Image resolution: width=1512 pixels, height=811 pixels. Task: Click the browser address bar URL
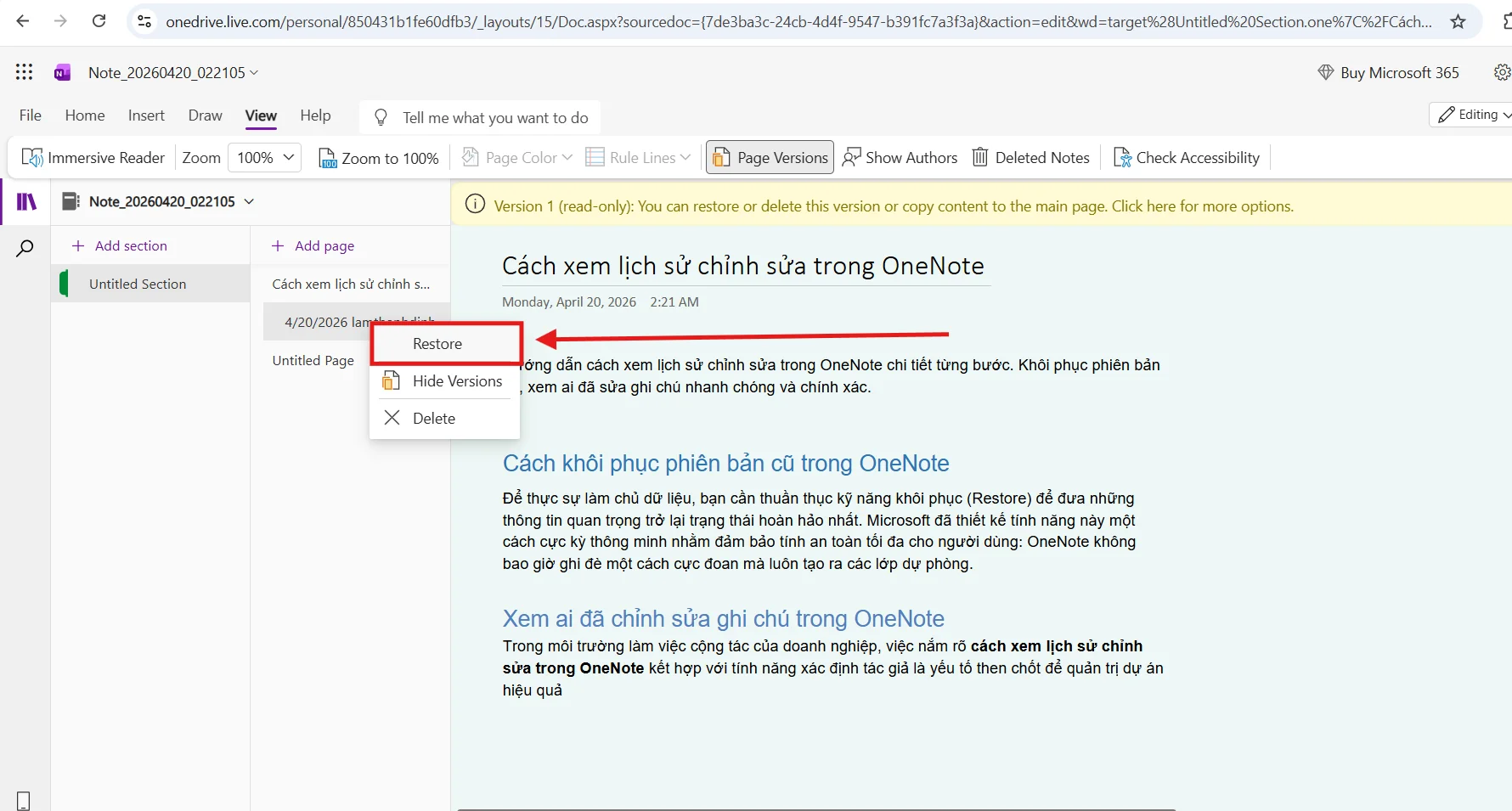tap(798, 22)
